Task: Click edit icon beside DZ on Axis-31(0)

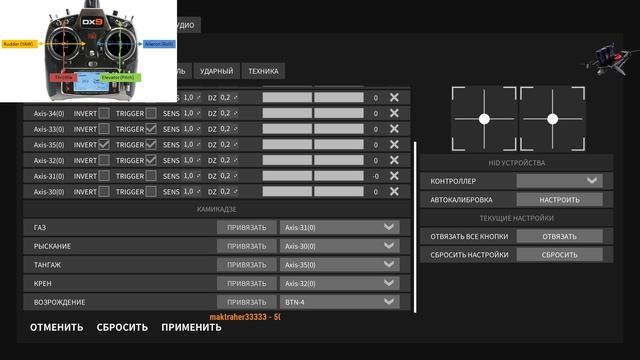Action: coord(236,176)
